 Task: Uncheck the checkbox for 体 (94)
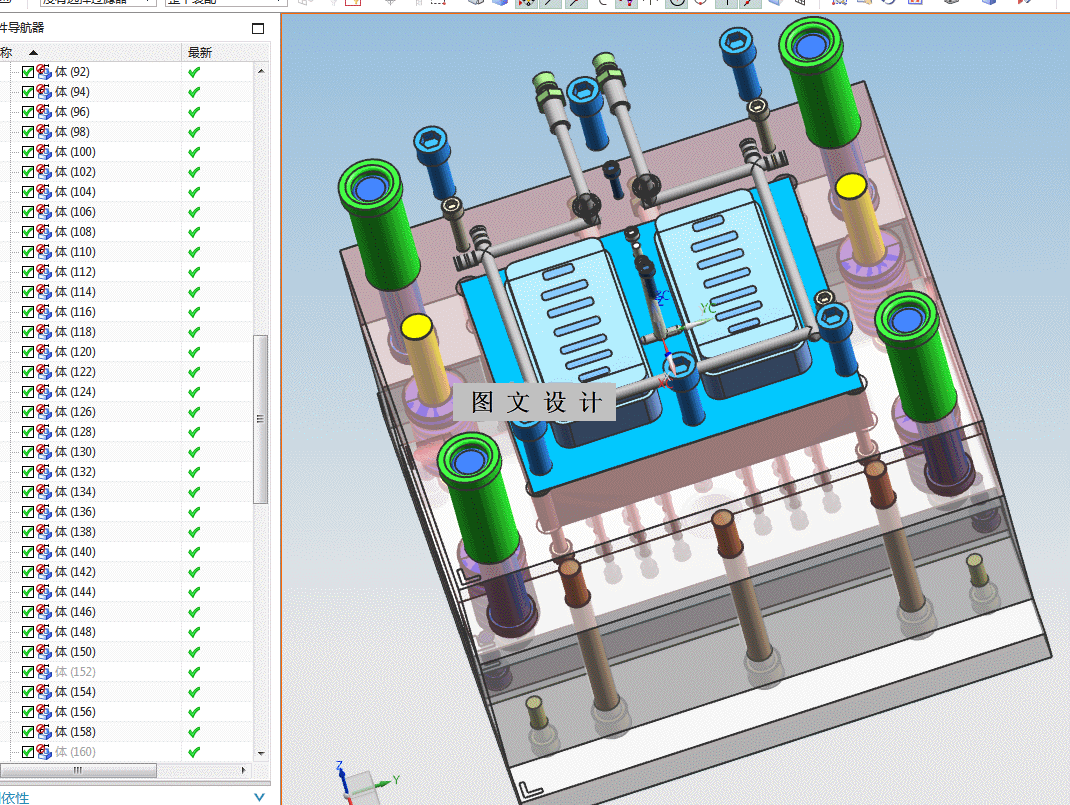28,91
